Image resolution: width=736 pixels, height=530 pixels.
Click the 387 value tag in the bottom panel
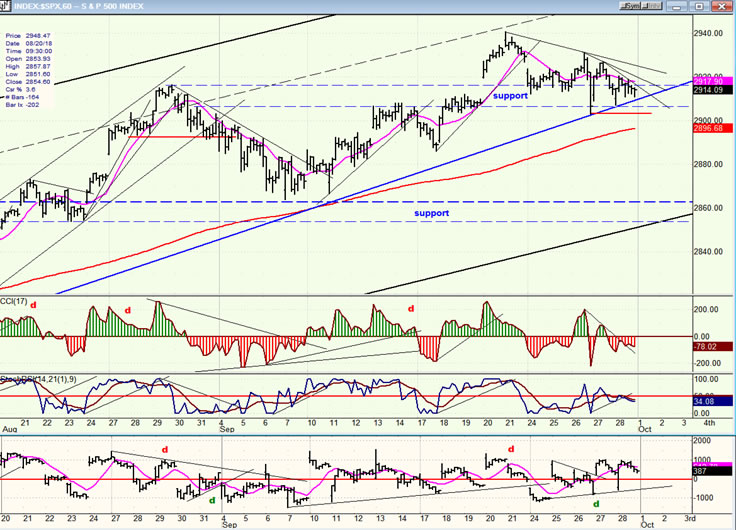713,471
